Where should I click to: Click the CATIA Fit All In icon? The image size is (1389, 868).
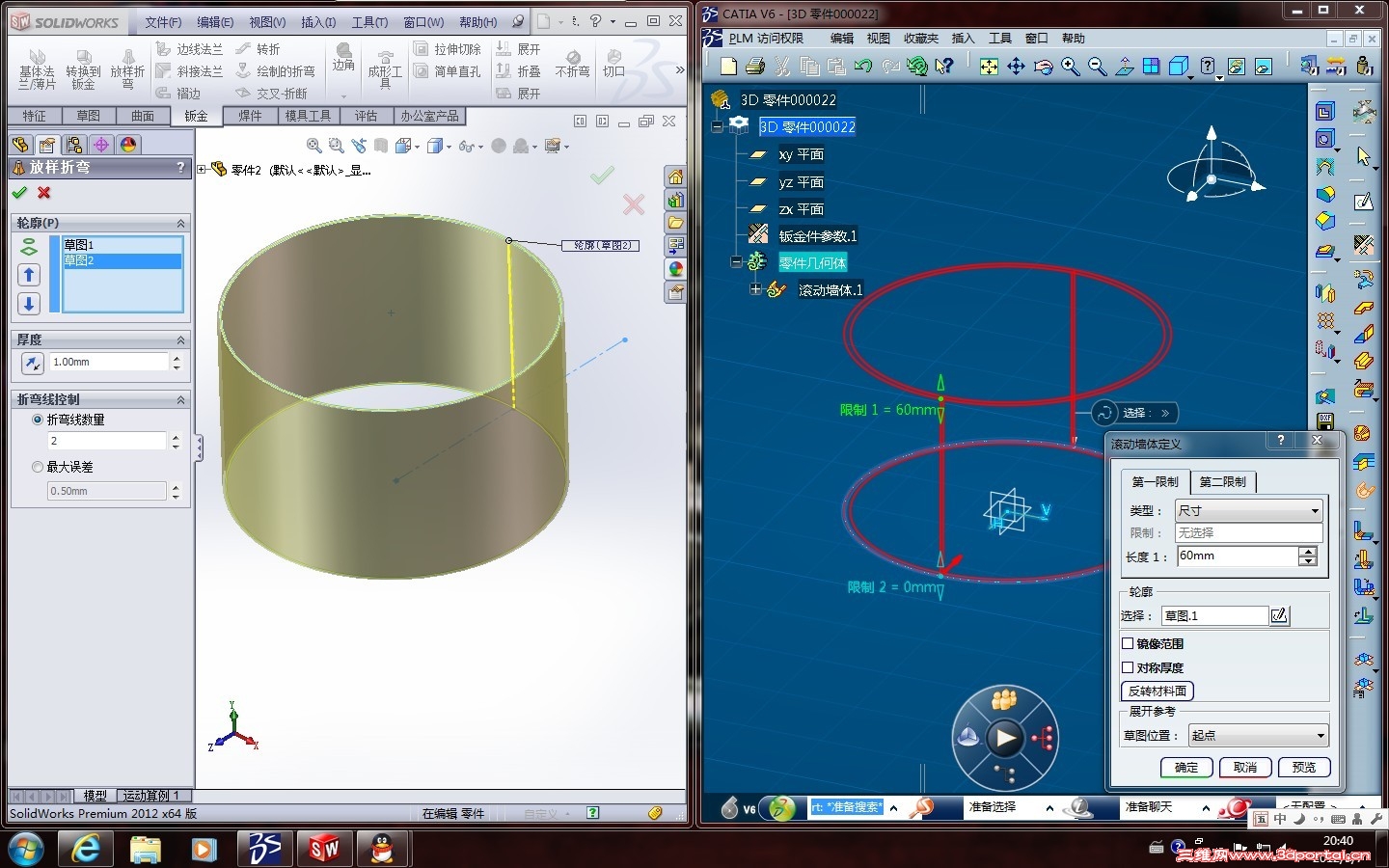pyautogui.click(x=989, y=66)
